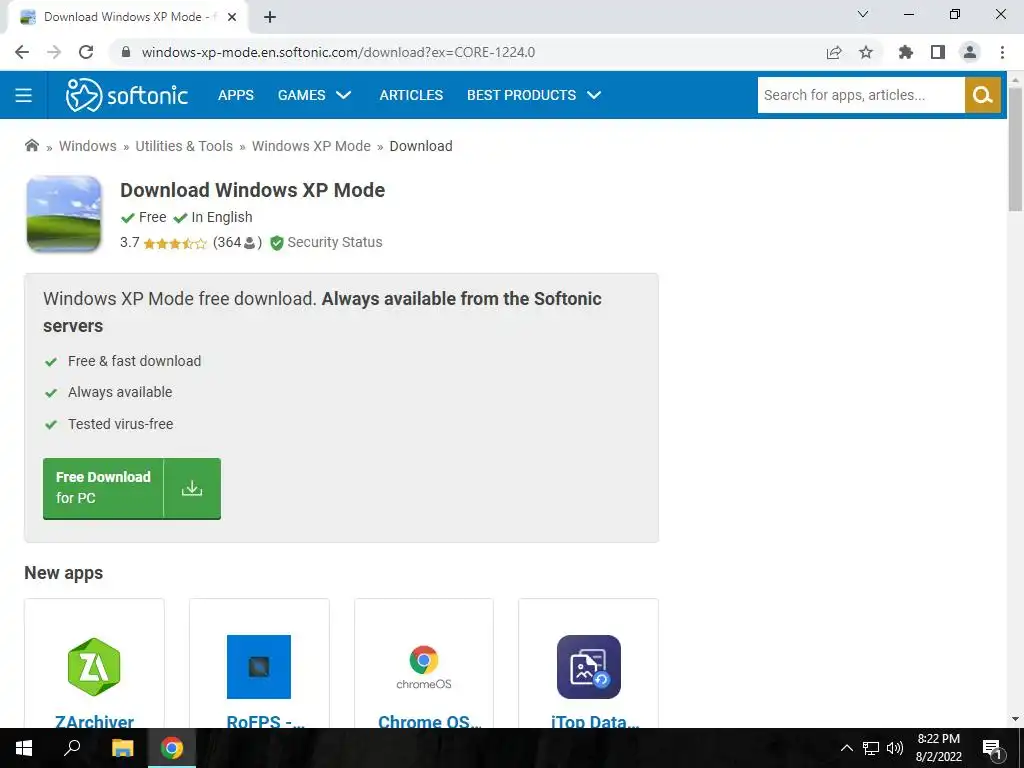
Task: Open the Softonic hamburger menu
Action: (24, 95)
